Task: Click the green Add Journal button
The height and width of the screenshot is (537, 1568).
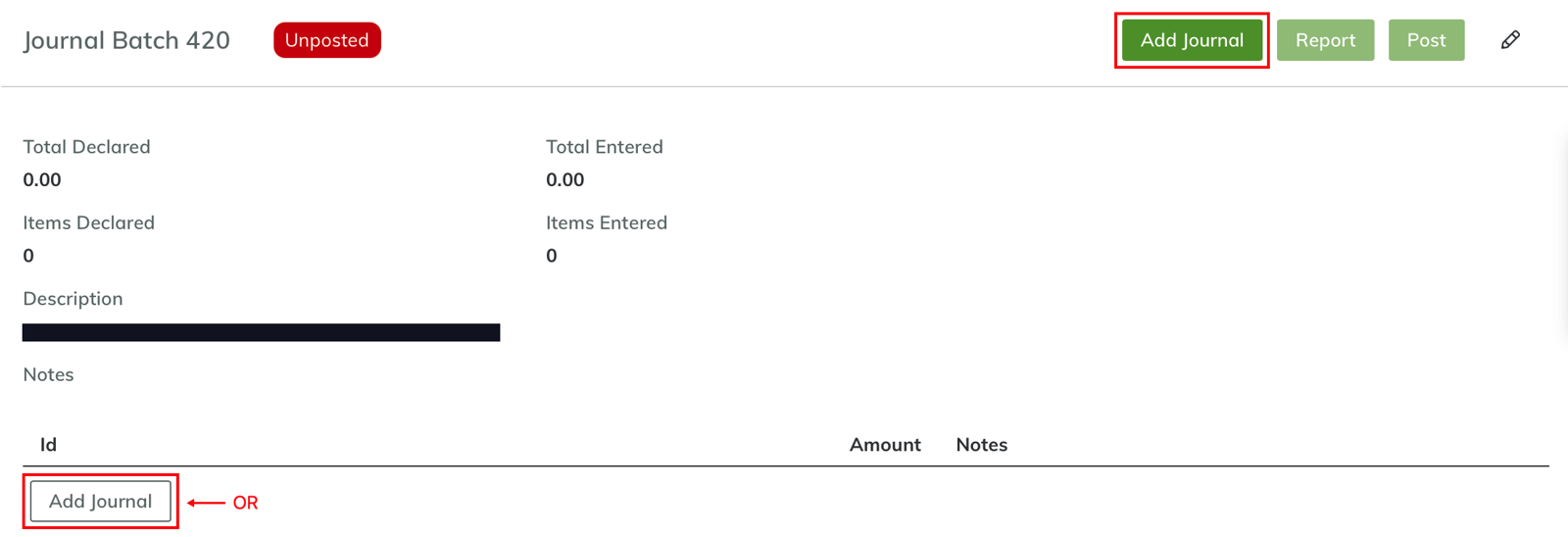Action: [x=1192, y=40]
